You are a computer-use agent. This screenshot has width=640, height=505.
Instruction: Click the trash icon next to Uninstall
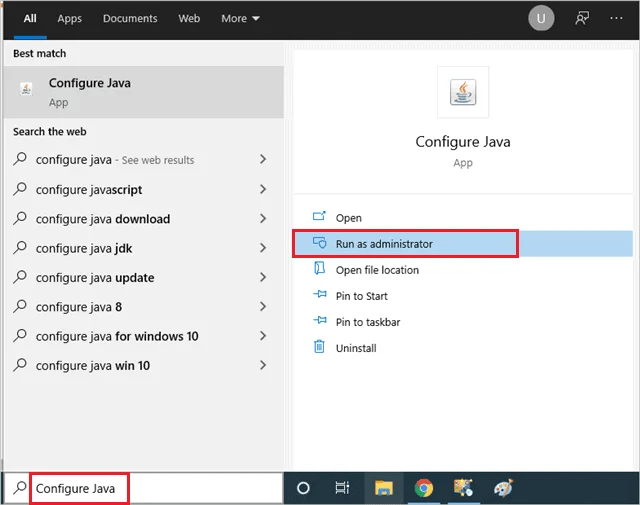click(319, 347)
